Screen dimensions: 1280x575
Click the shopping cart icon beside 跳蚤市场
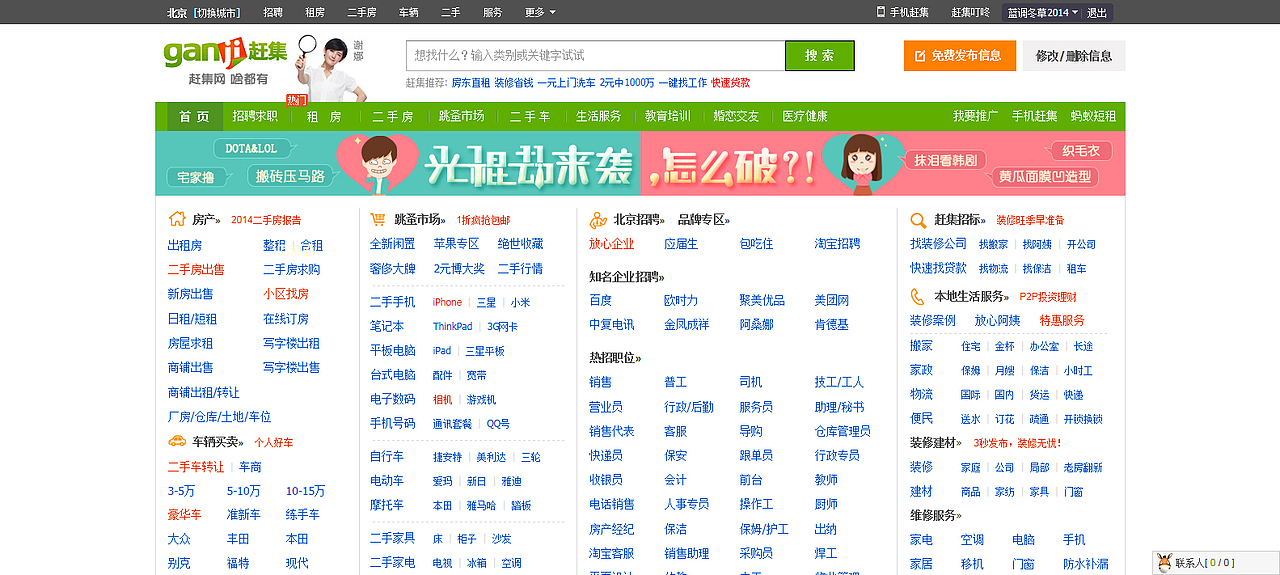(x=378, y=219)
